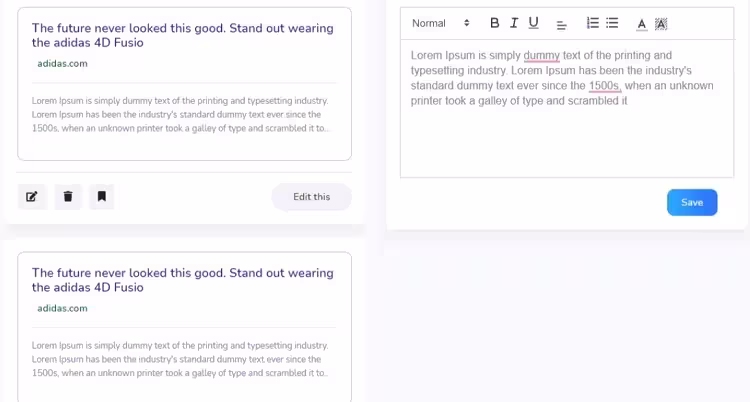This screenshot has height=402, width=750.
Task: Open adidas.com link in the second card
Action: pos(62,308)
